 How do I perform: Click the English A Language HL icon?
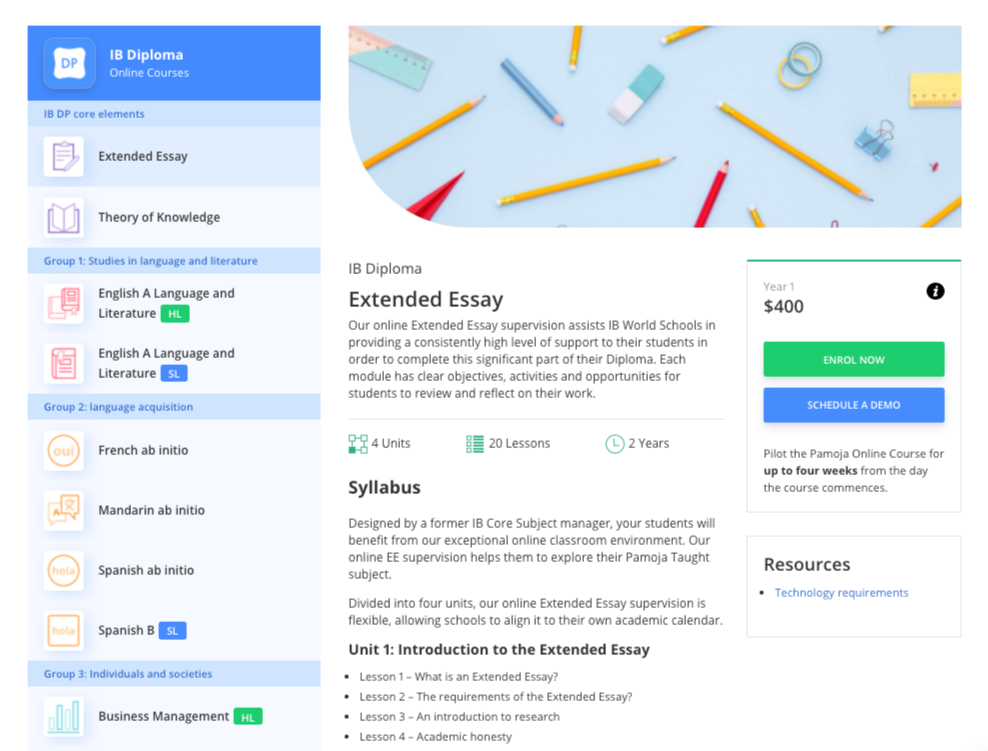click(64, 303)
